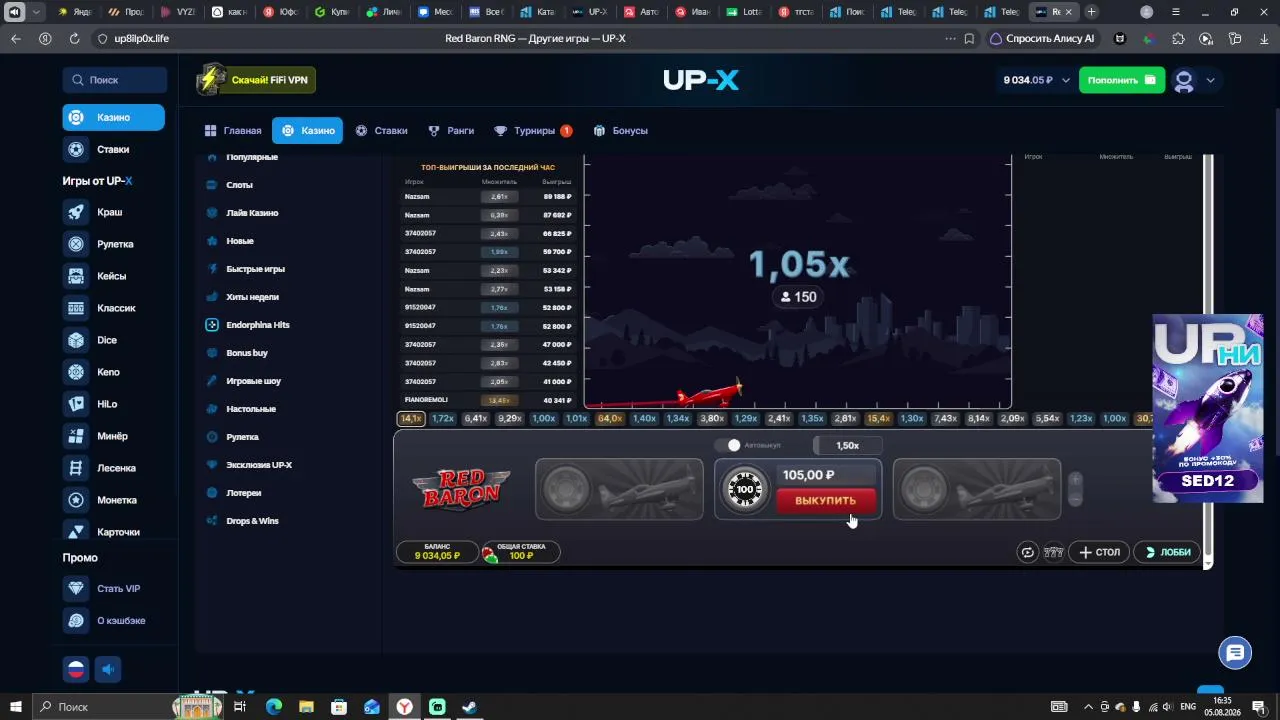
Task: Select the Drops & Wins category
Action: [252, 521]
